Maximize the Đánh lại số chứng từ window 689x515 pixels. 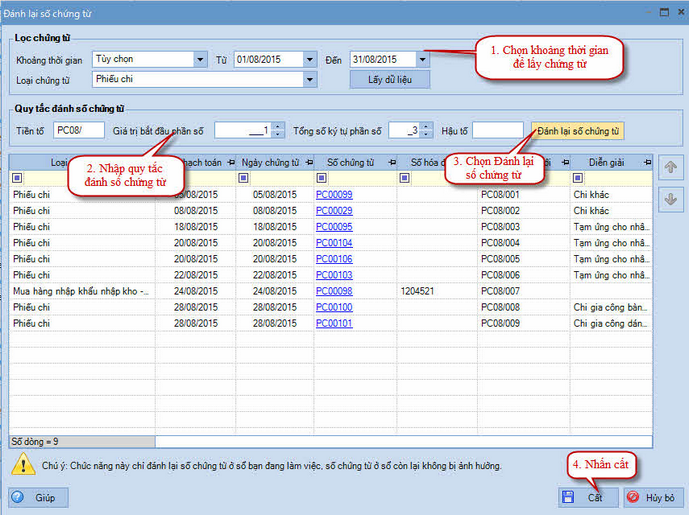click(x=664, y=12)
